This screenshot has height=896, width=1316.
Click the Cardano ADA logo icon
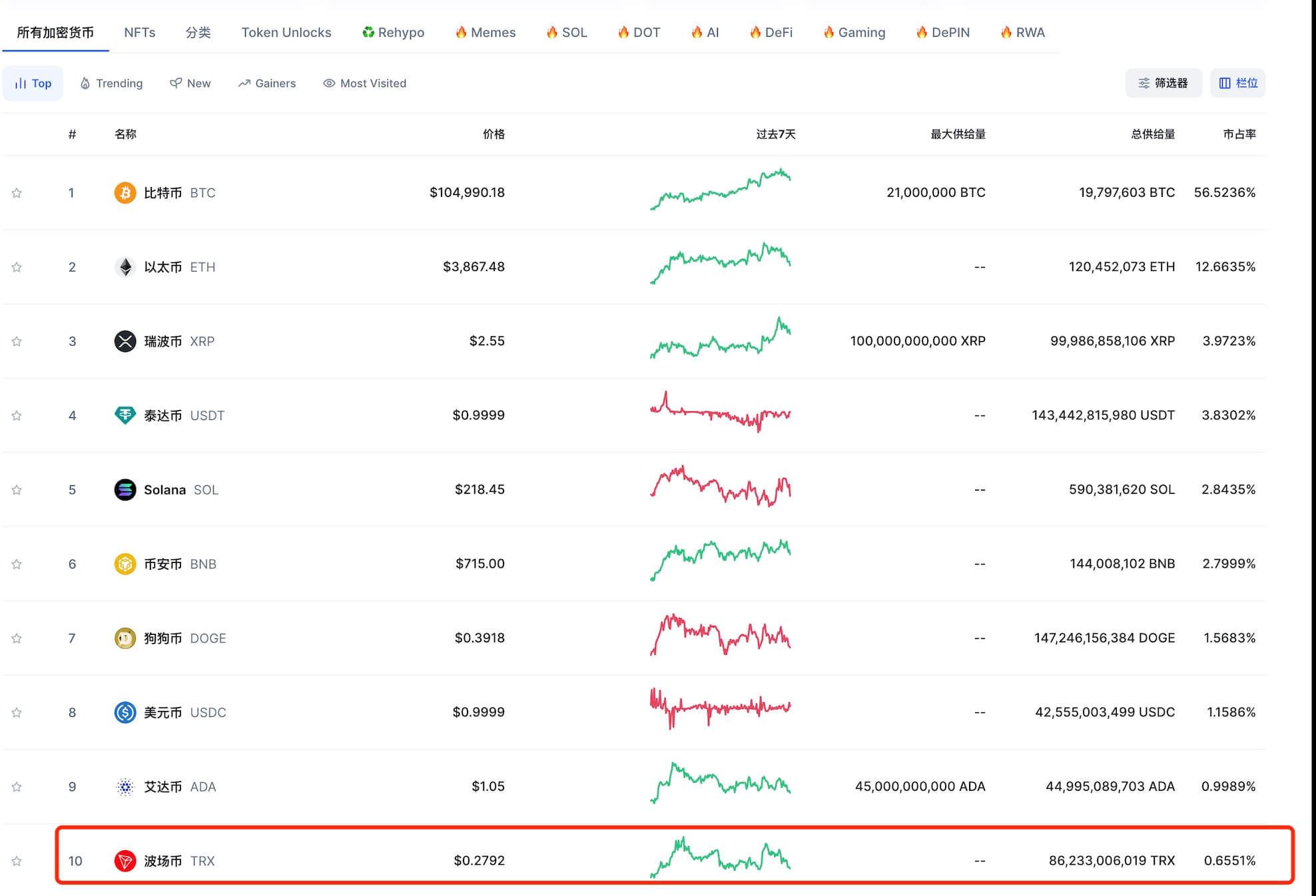pyautogui.click(x=125, y=787)
